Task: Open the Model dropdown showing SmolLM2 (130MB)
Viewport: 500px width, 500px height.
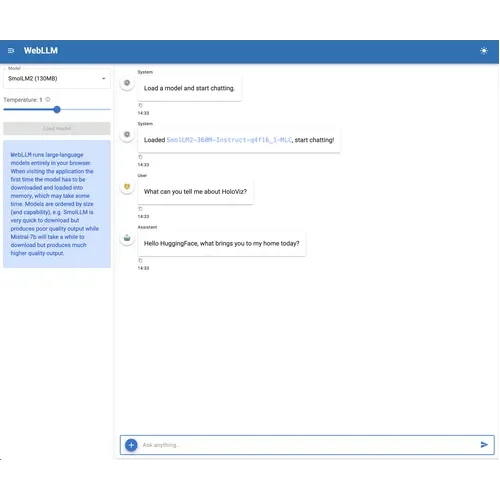Action: 57,79
